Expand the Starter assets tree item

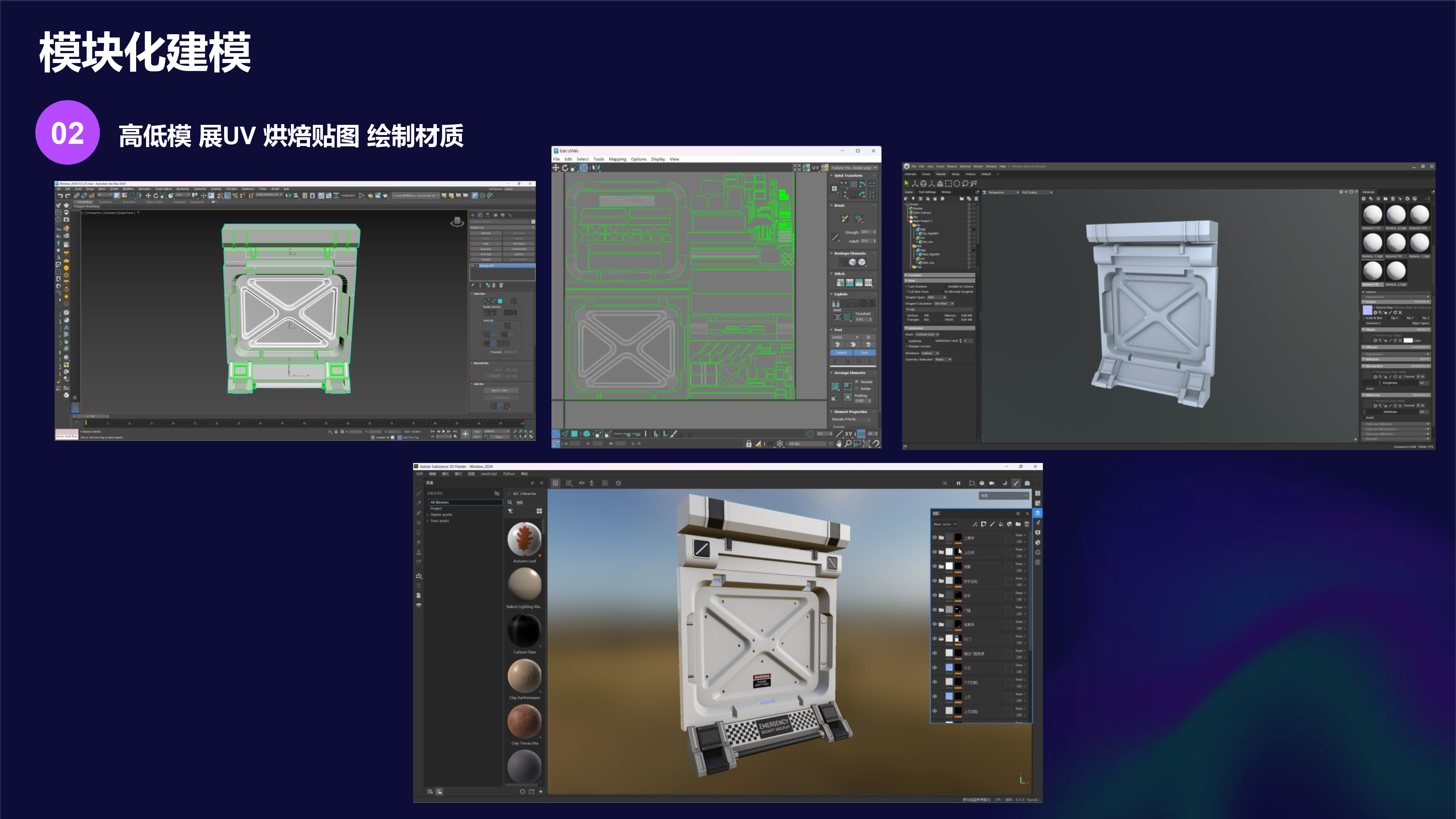point(428,514)
